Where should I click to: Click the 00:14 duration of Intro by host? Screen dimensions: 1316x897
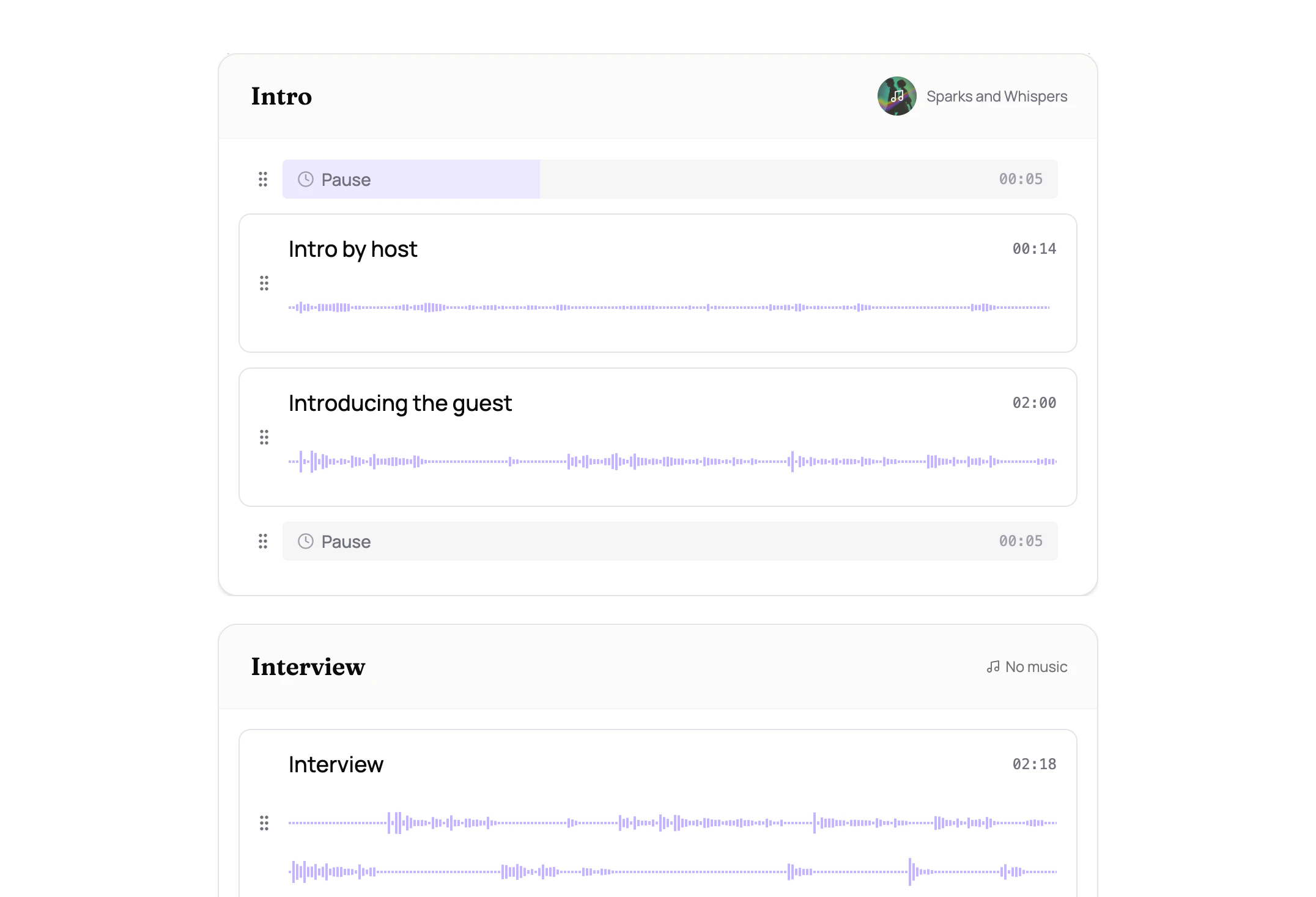(x=1034, y=248)
